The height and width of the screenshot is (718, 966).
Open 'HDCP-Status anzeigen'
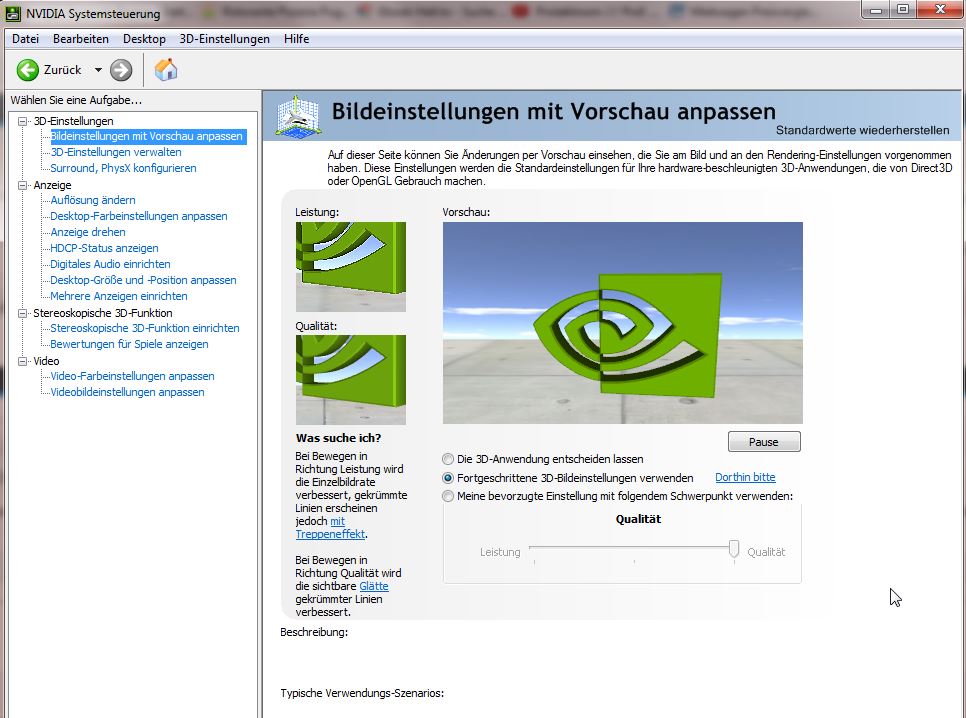[104, 248]
